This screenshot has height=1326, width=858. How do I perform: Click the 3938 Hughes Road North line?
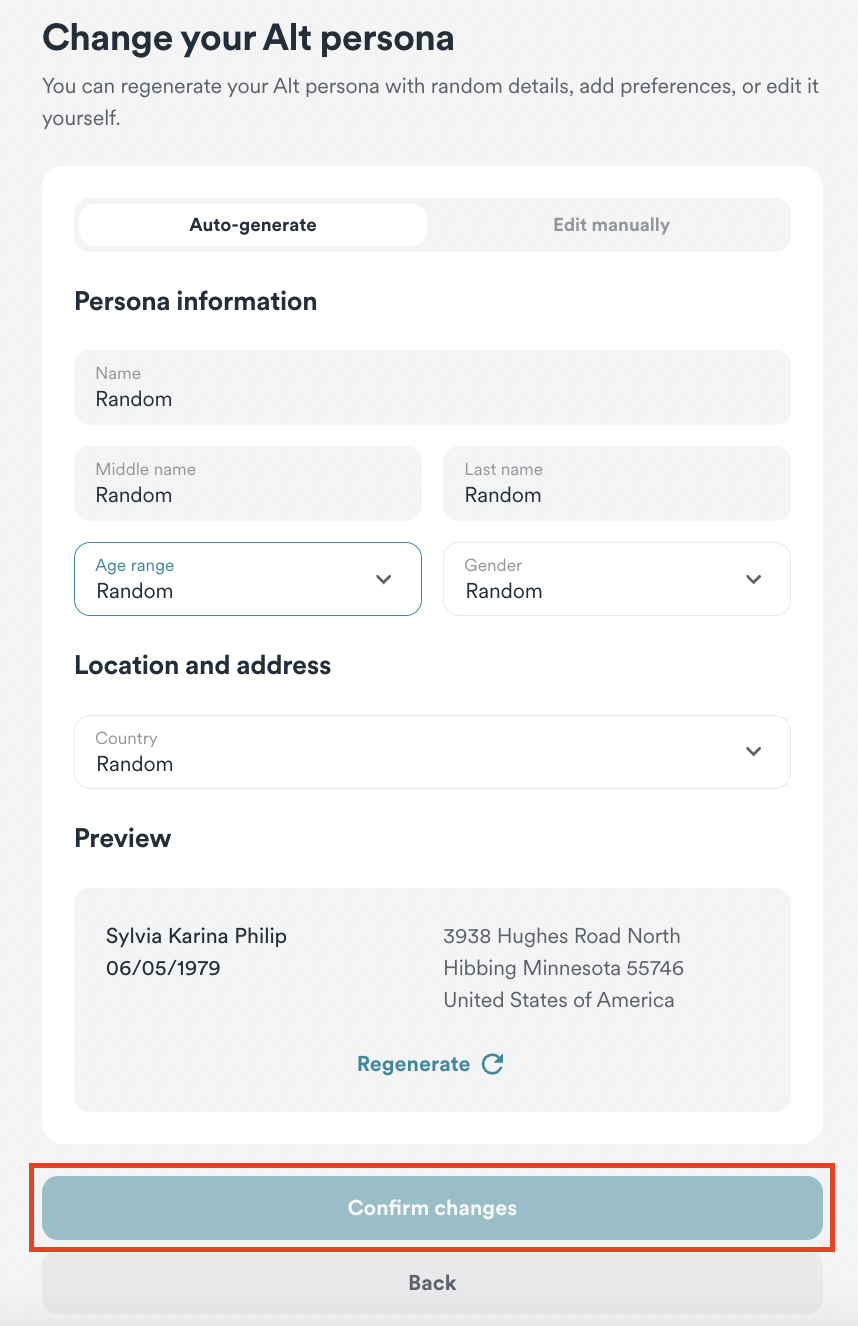pyautogui.click(x=561, y=936)
